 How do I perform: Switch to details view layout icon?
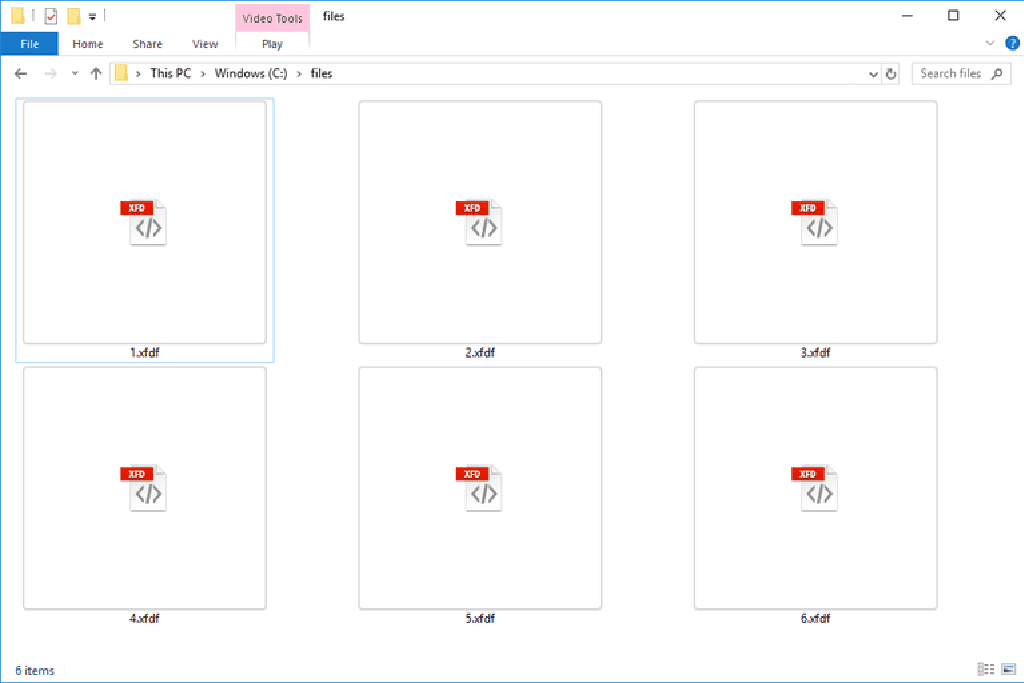(985, 669)
